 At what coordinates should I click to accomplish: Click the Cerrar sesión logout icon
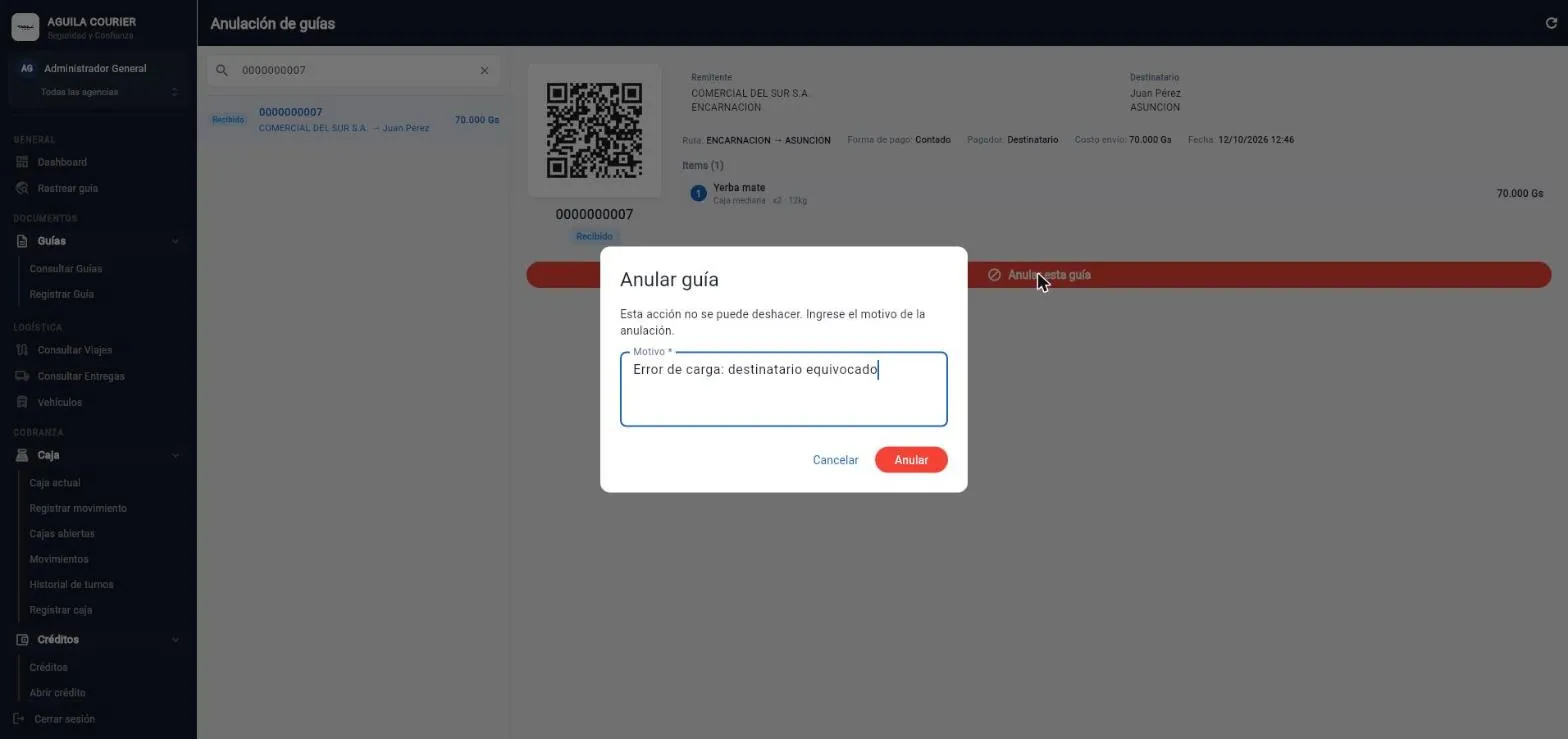pos(18,719)
